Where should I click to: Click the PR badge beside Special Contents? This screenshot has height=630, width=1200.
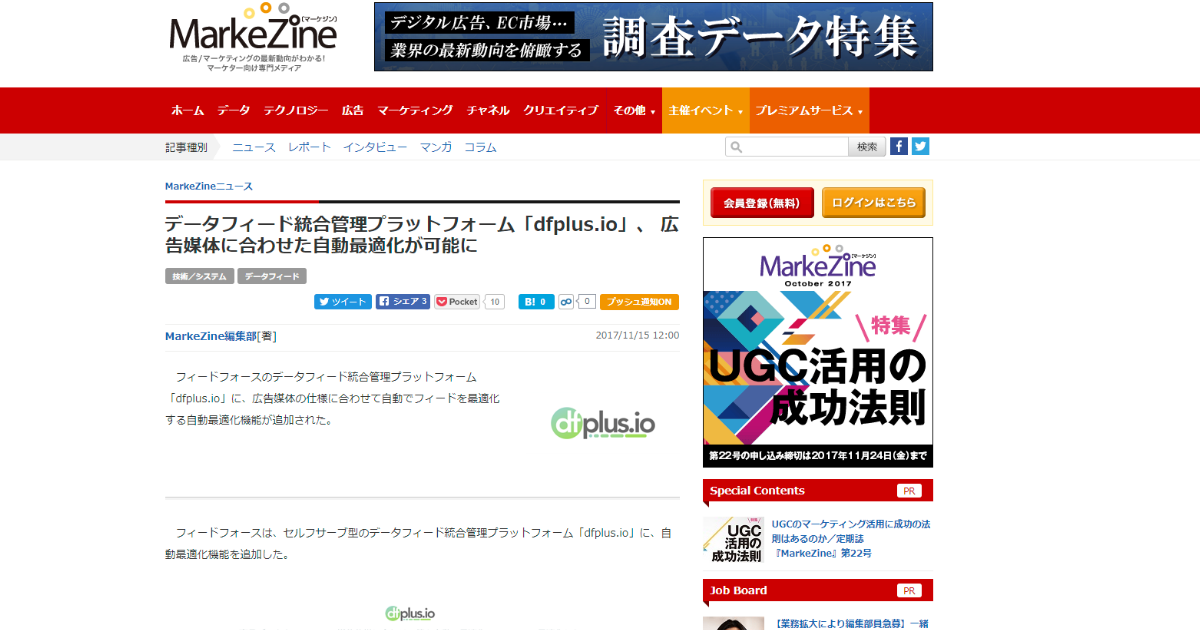[x=909, y=491]
